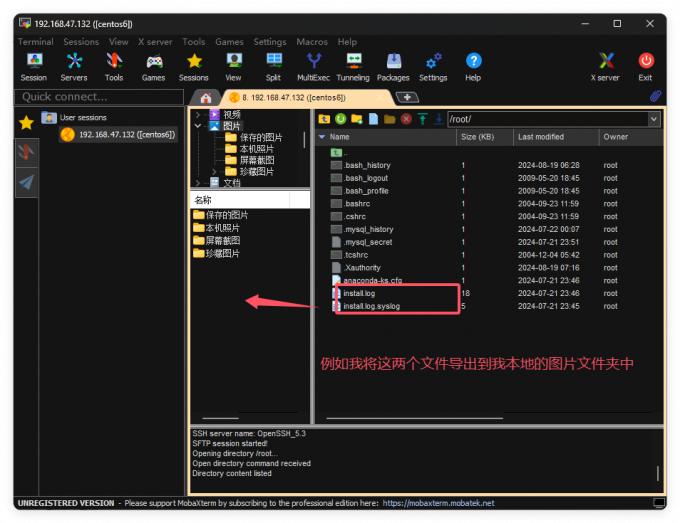Start the X server toolbar icon
The width and height of the screenshot is (680, 523).
pyautogui.click(x=605, y=67)
